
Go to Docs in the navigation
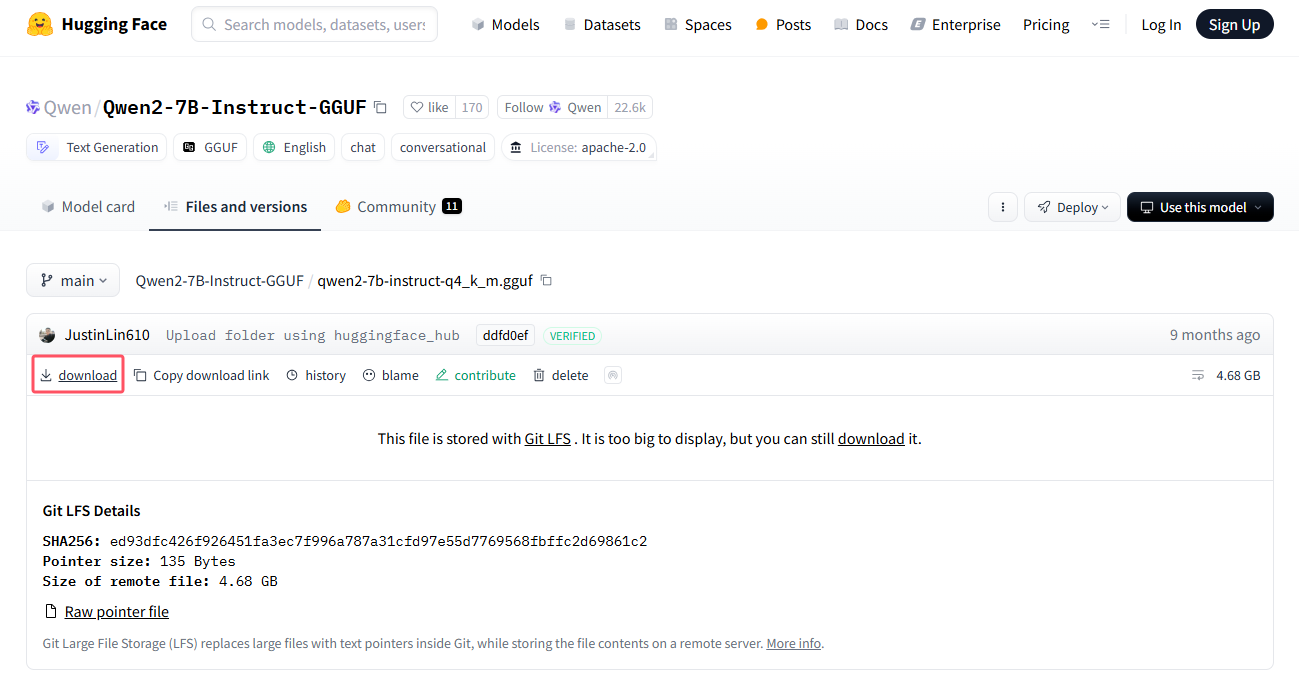point(861,24)
